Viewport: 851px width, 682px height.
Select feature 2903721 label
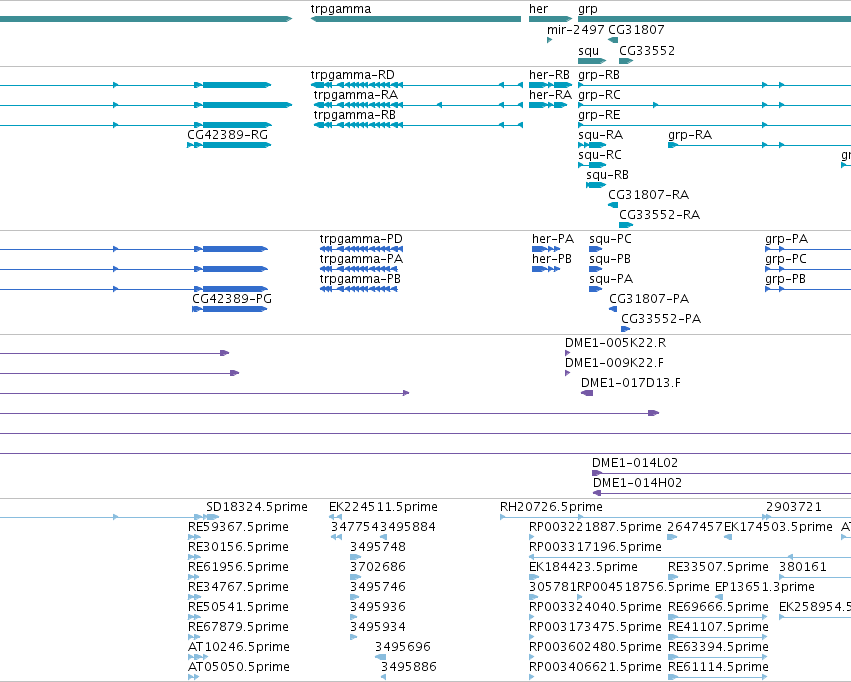click(x=793, y=507)
